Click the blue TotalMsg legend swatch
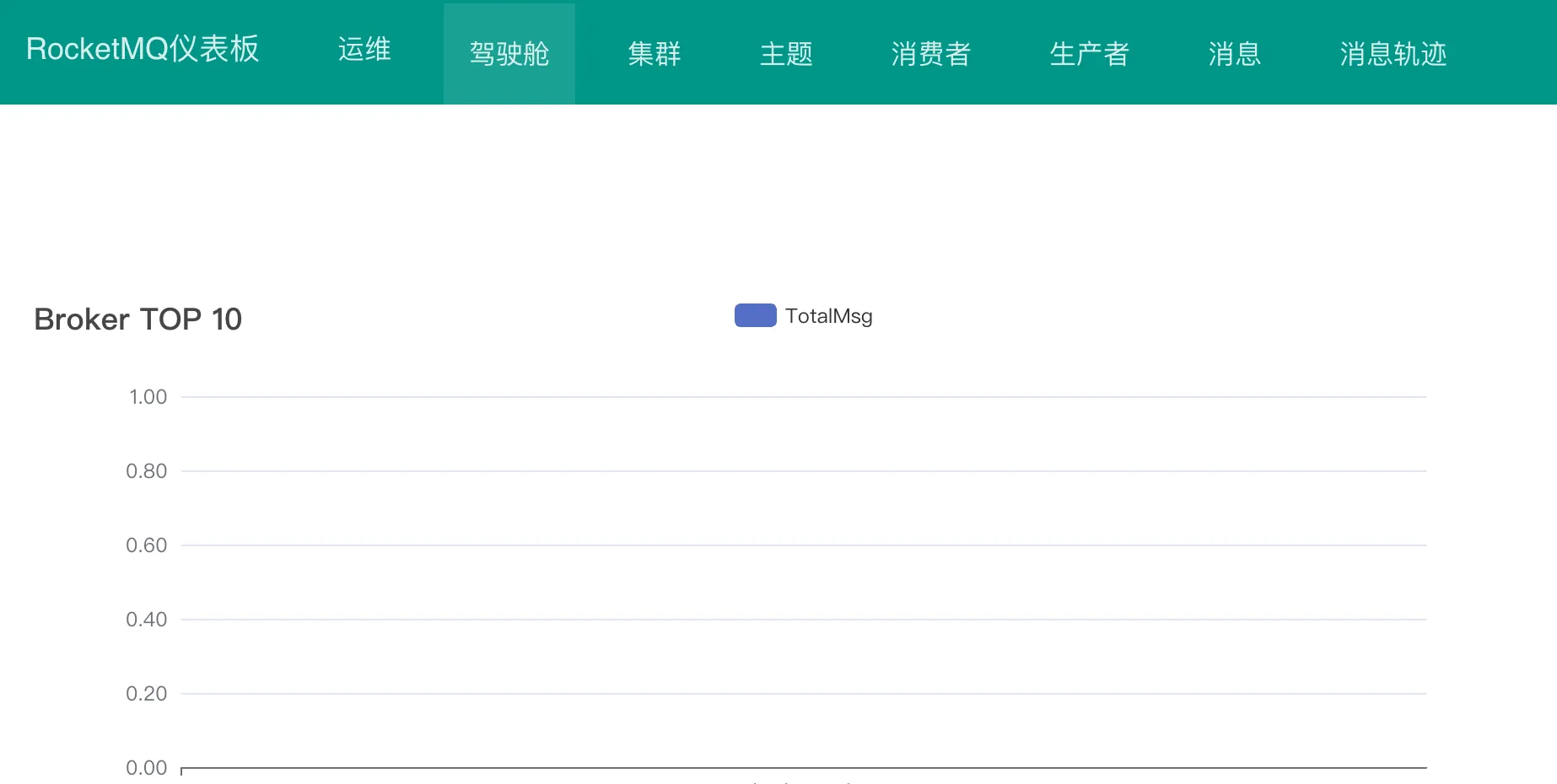This screenshot has height=784, width=1557. click(x=754, y=315)
